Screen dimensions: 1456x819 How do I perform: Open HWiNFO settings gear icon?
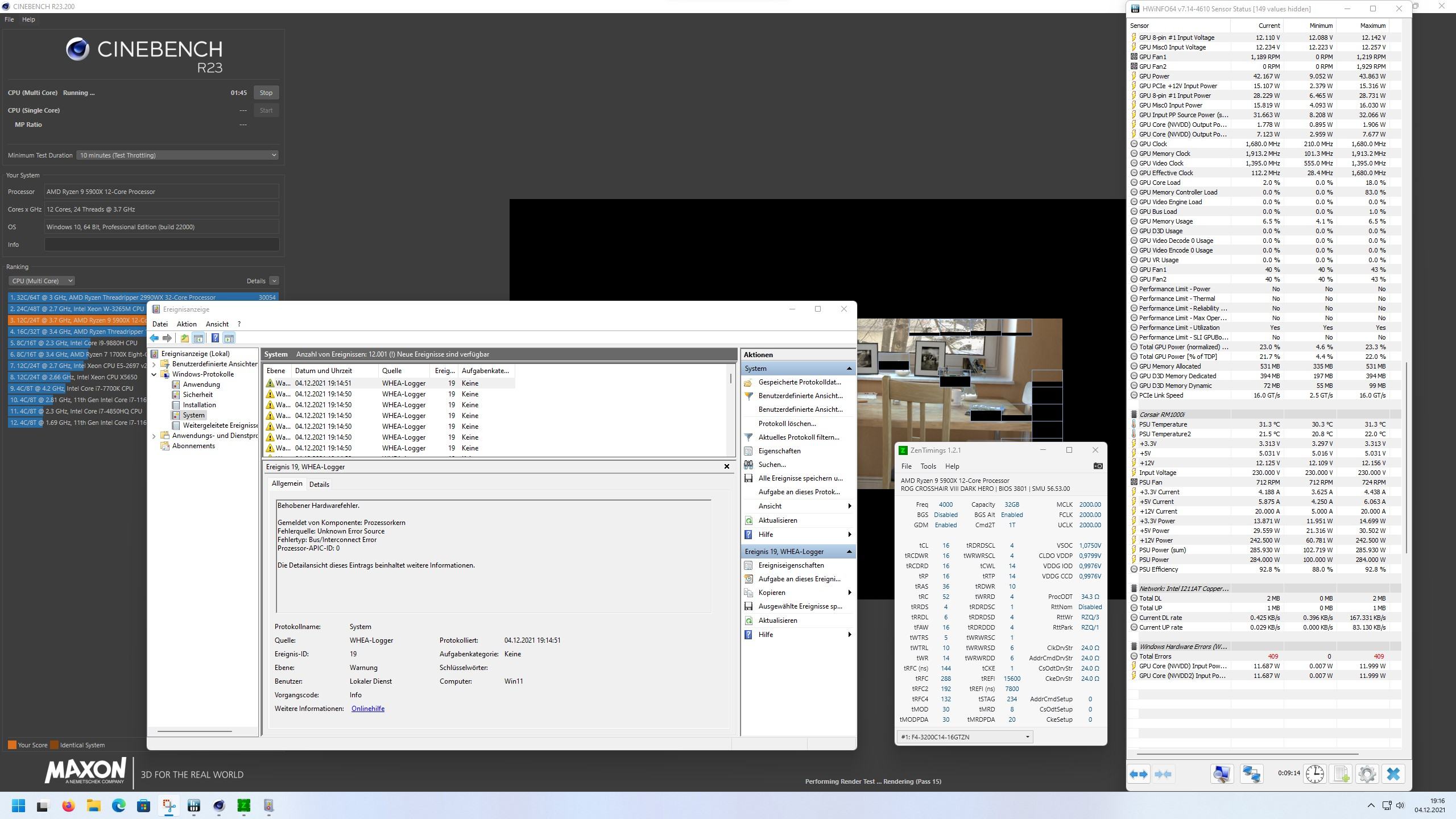tap(1367, 773)
